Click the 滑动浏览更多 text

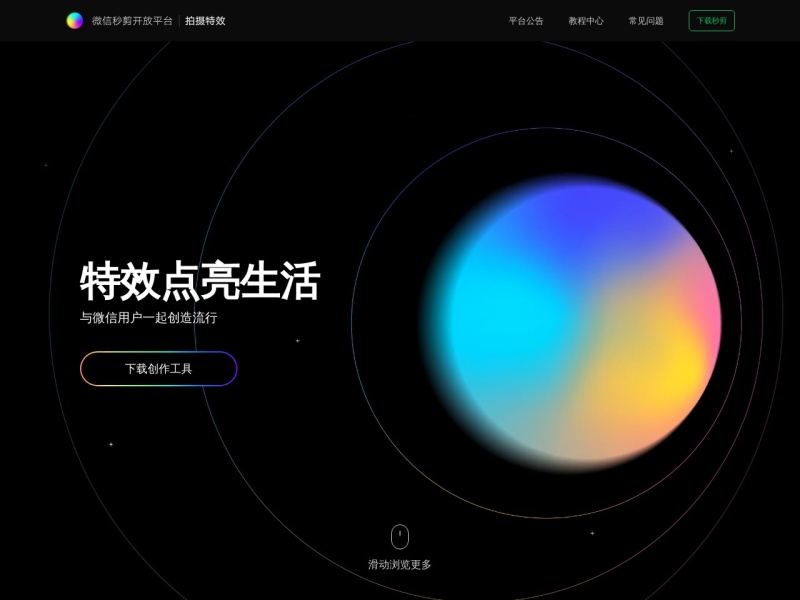[399, 564]
